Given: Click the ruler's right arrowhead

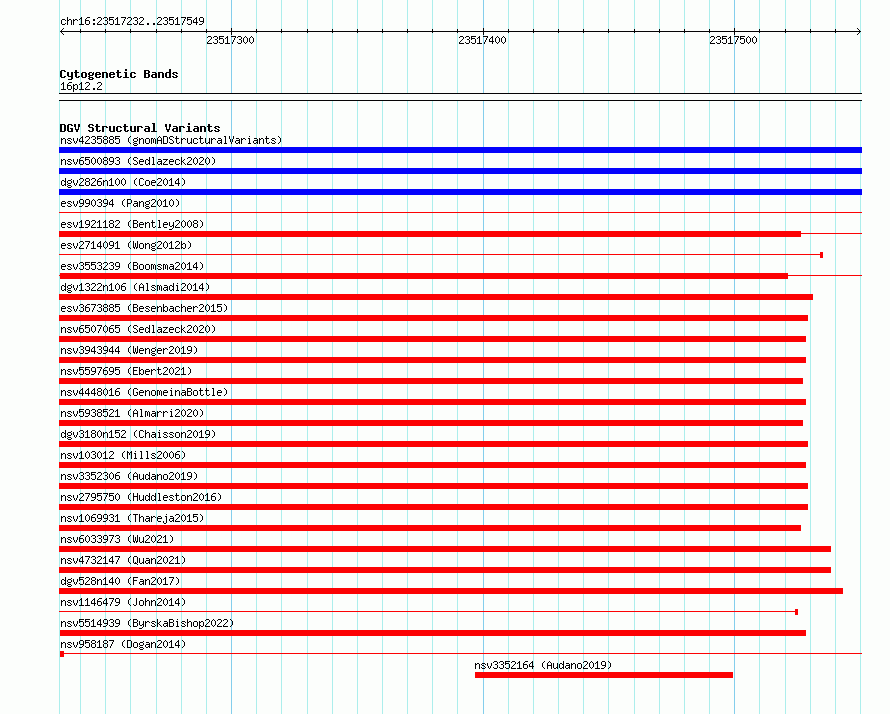Looking at the screenshot, I should click(x=859, y=31).
